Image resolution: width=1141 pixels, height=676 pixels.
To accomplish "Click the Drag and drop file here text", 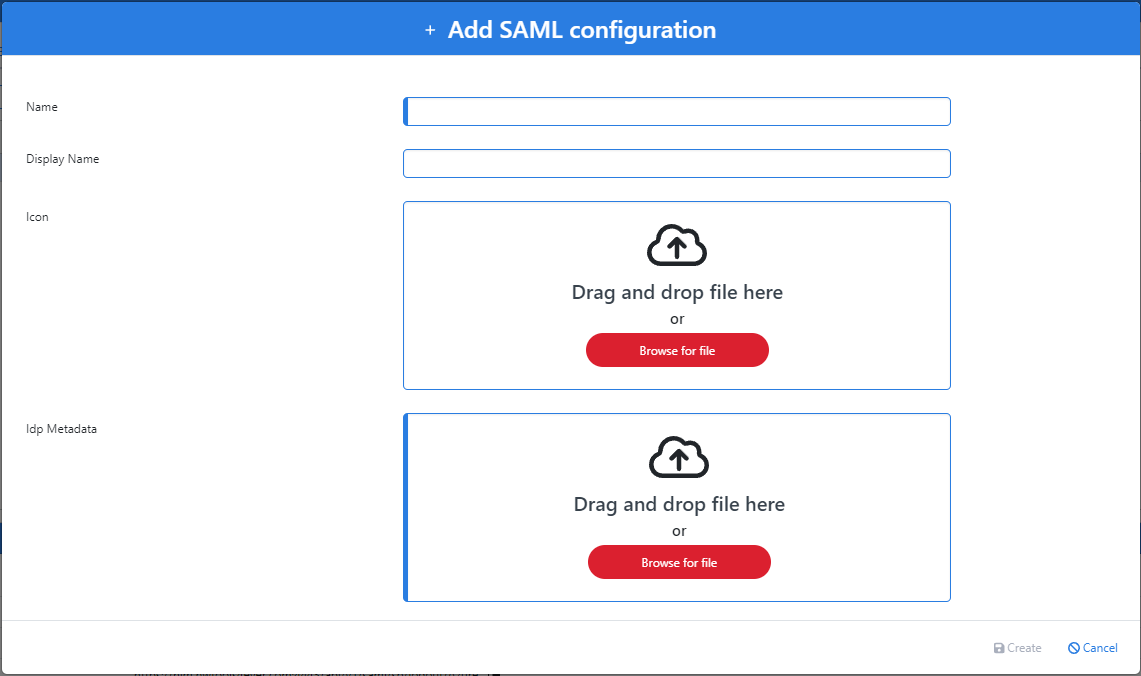I will pyautogui.click(x=677, y=292).
